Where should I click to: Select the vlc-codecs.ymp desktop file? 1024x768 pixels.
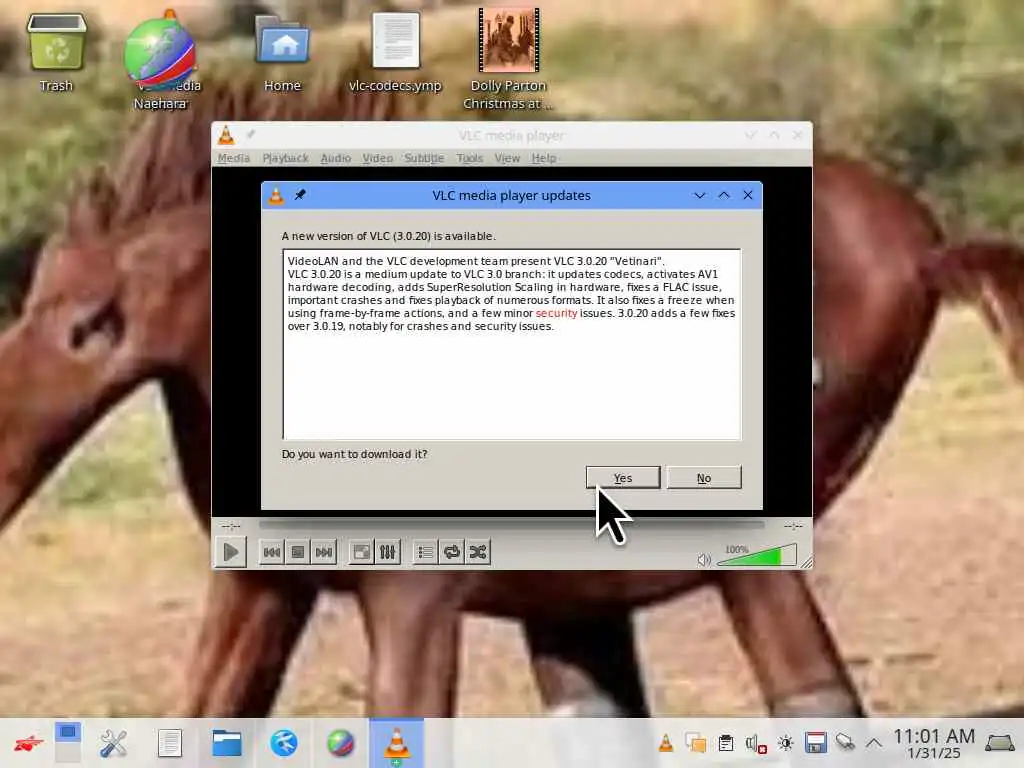click(395, 53)
